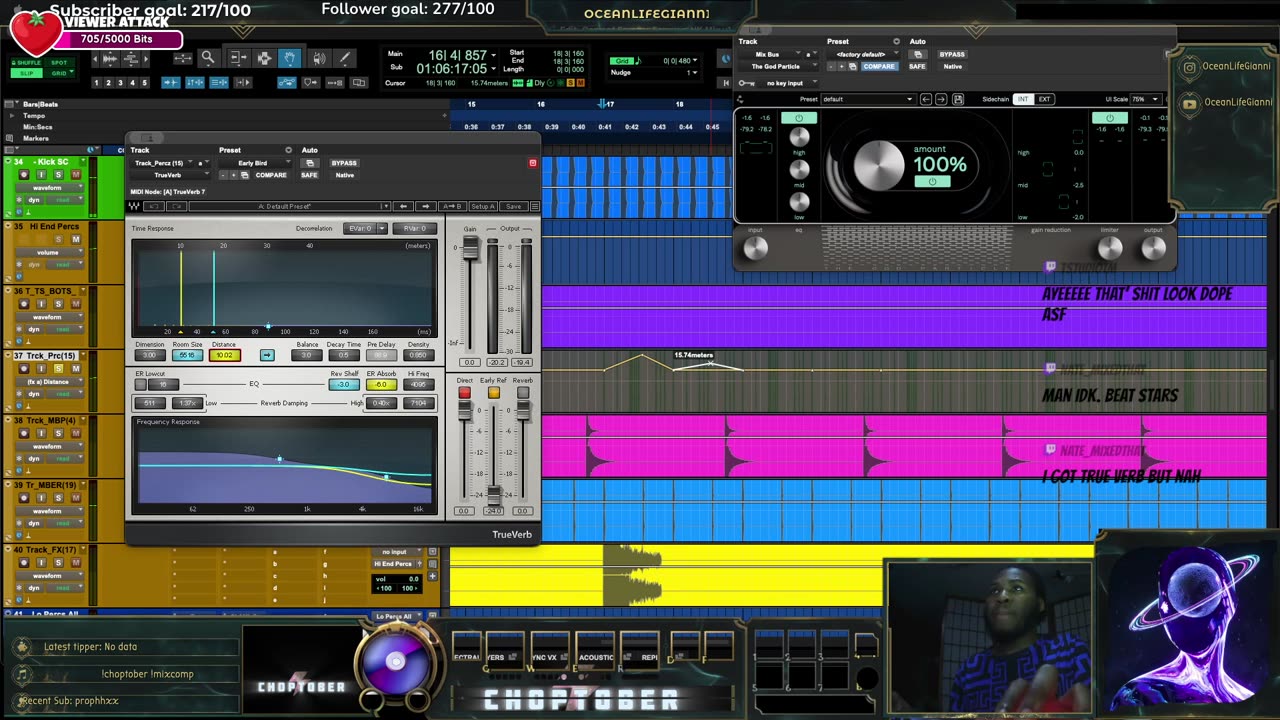The image size is (1280, 720).
Task: Toggle the God Particle amount power button
Action: [932, 182]
